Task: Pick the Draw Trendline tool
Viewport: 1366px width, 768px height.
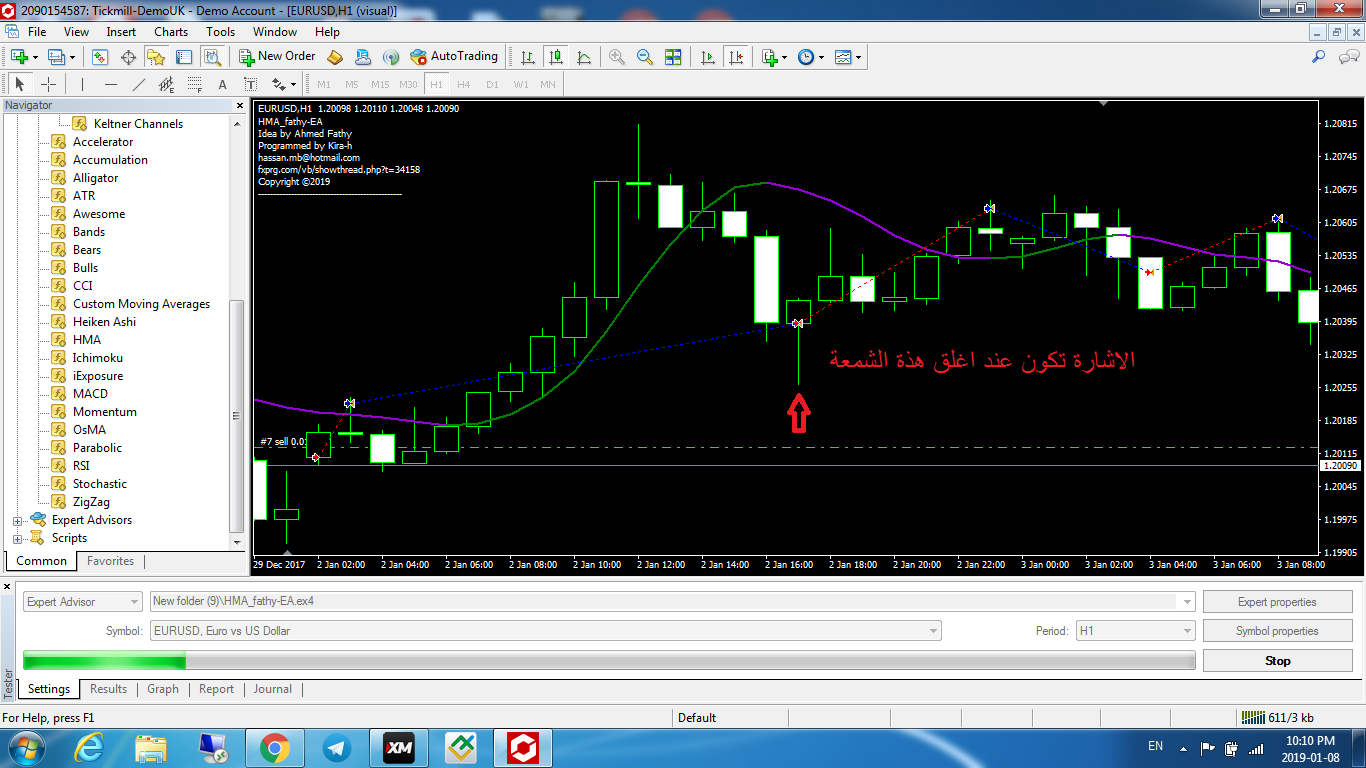Action: (x=139, y=85)
